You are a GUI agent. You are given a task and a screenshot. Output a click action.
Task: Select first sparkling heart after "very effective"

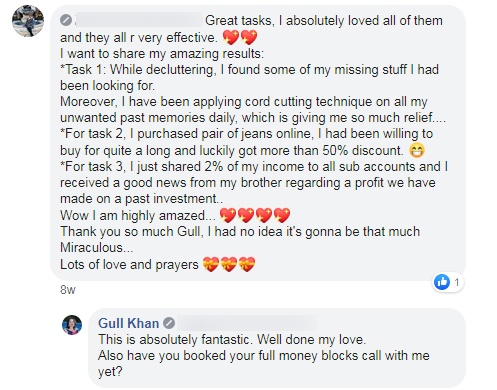pyautogui.click(x=231, y=37)
